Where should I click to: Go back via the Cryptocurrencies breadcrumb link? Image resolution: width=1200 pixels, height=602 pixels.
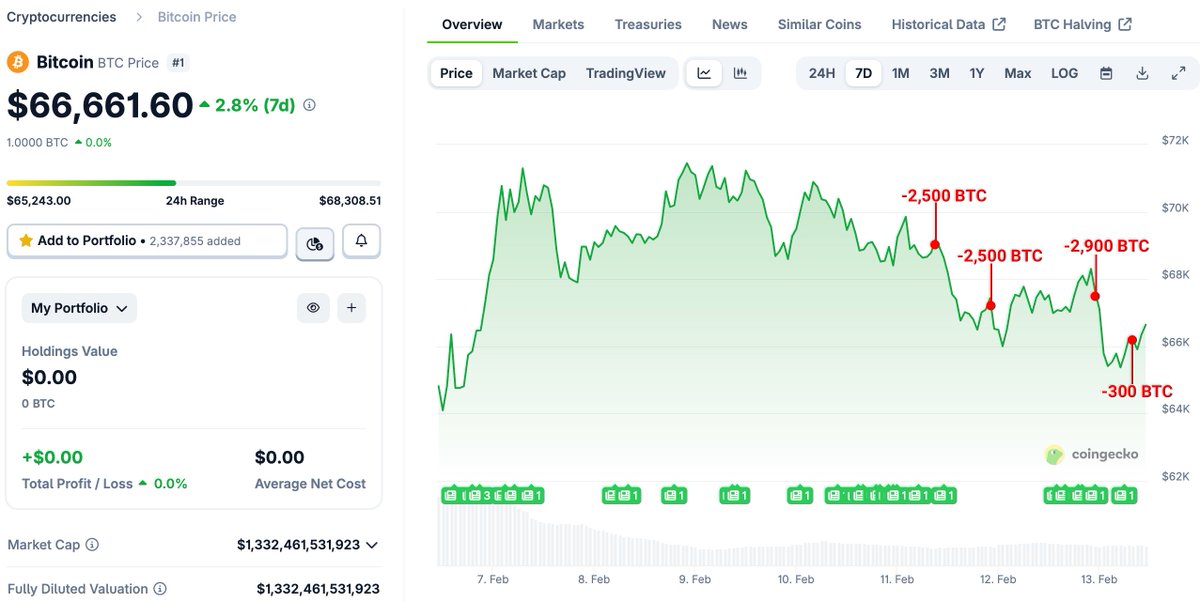click(62, 16)
